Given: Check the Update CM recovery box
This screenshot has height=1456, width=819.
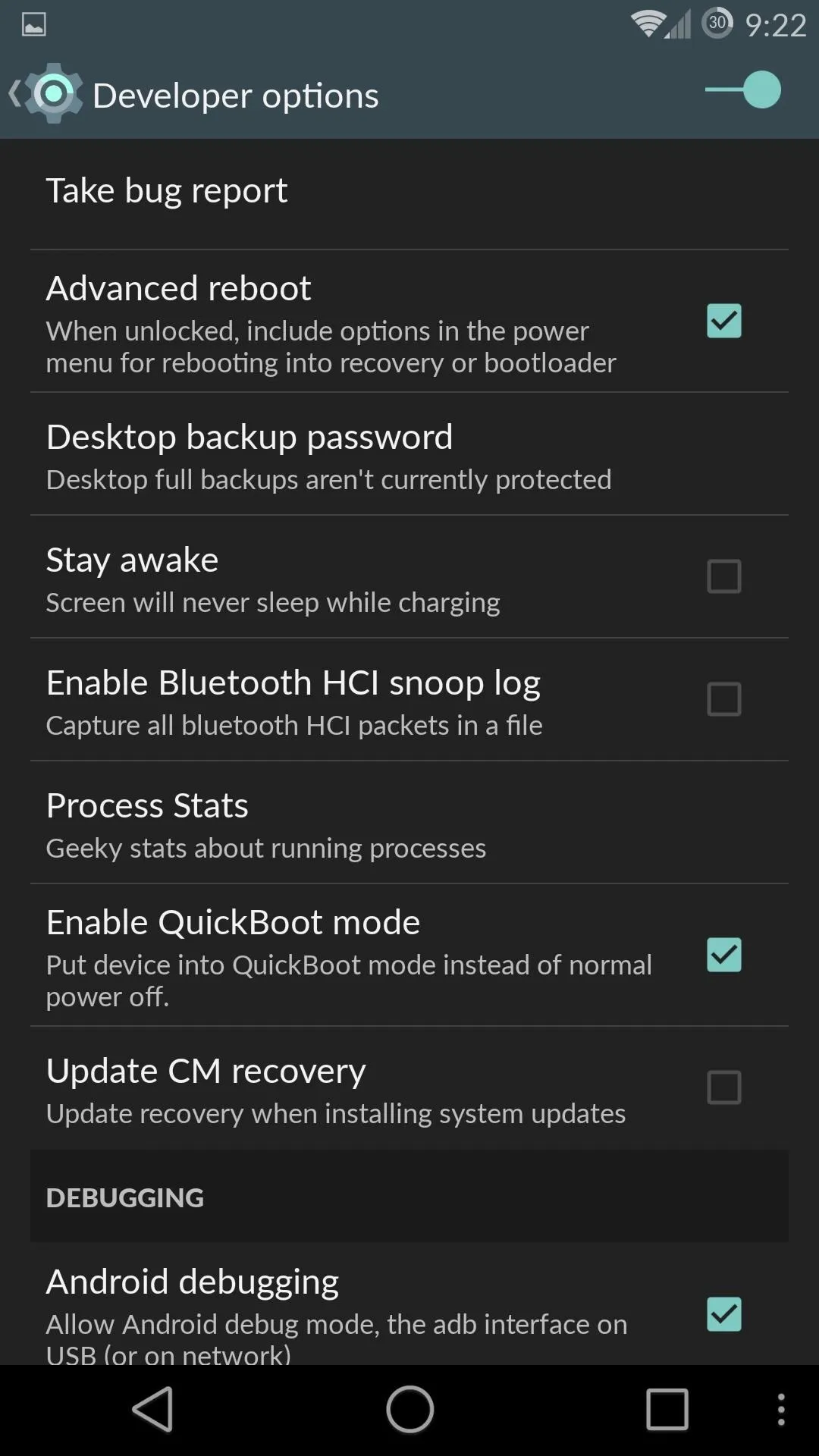Looking at the screenshot, I should (724, 1087).
